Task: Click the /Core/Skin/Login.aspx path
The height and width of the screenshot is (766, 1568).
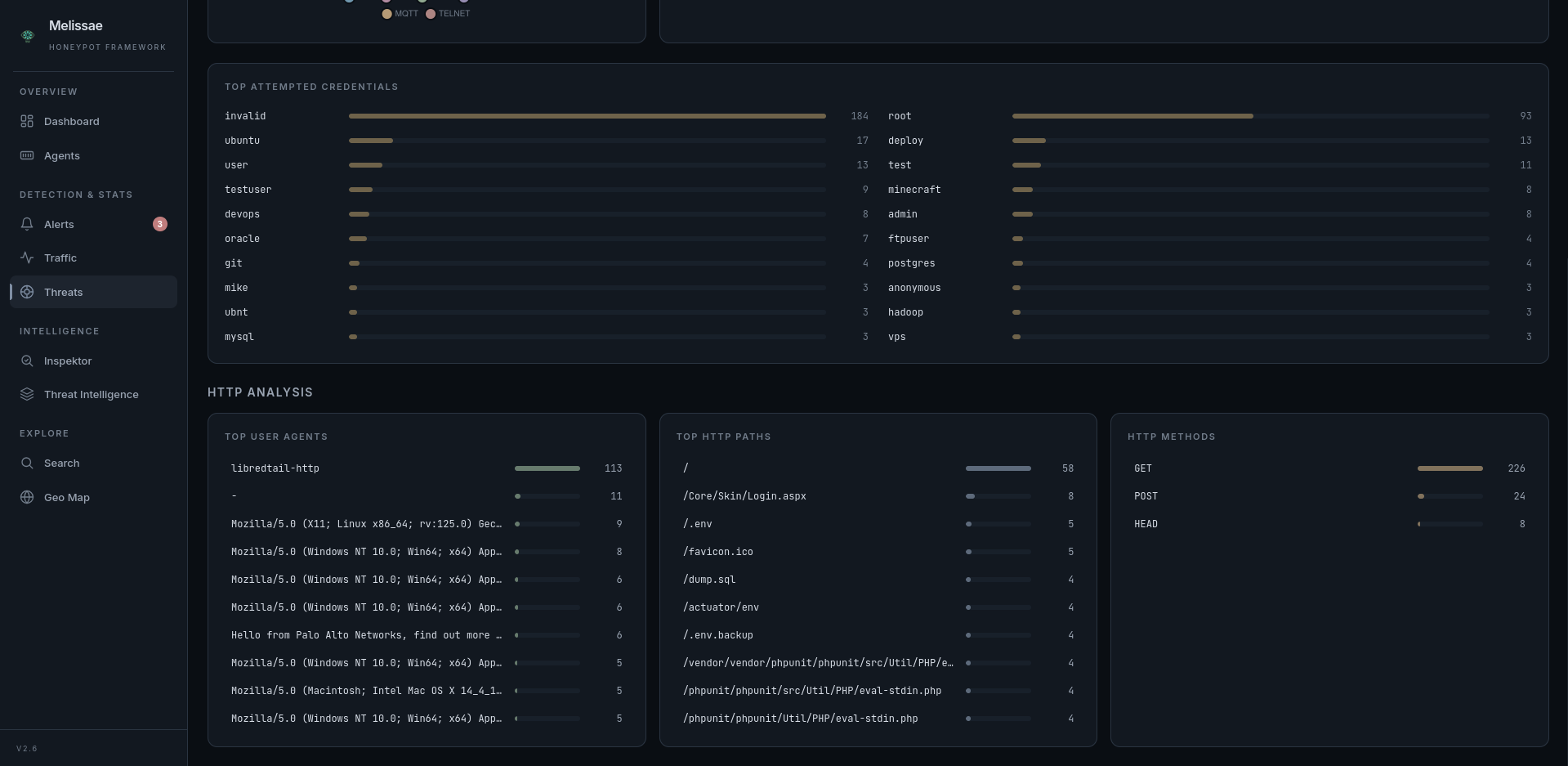Action: pos(744,496)
